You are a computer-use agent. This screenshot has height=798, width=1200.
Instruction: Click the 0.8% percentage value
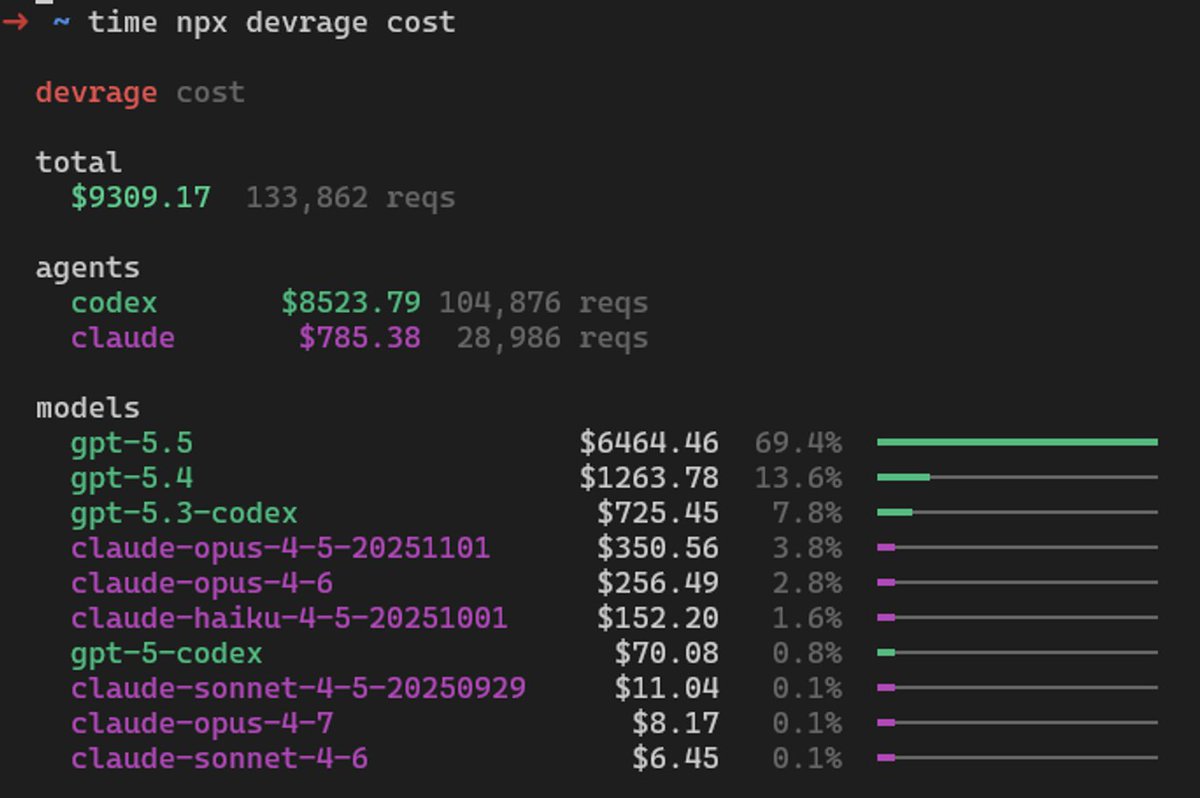(x=807, y=653)
